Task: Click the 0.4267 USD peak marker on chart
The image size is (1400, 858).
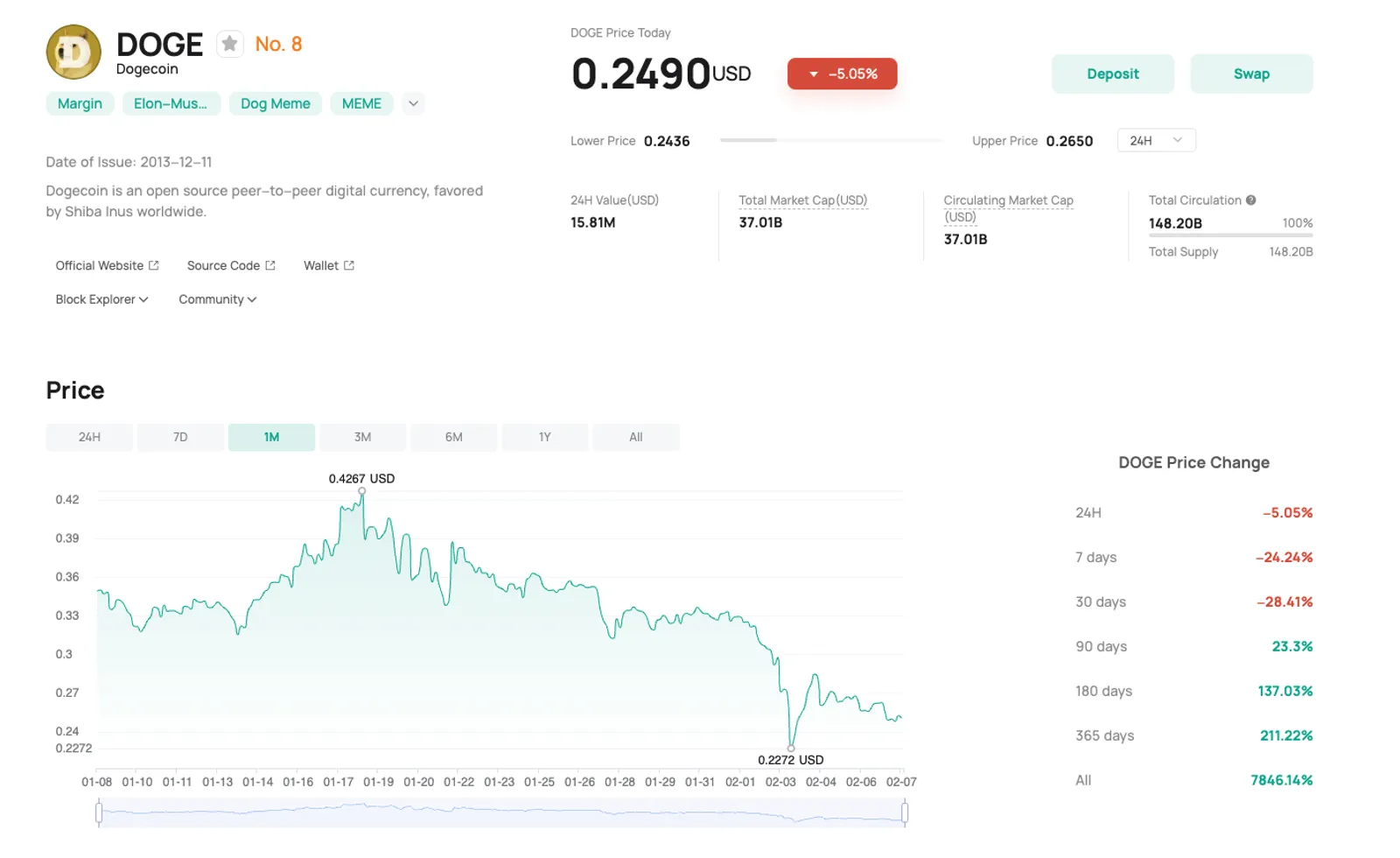Action: click(x=362, y=491)
